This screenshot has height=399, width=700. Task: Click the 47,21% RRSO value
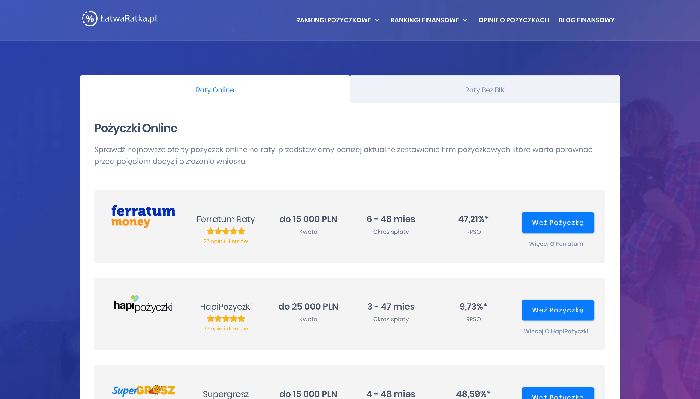coord(473,219)
